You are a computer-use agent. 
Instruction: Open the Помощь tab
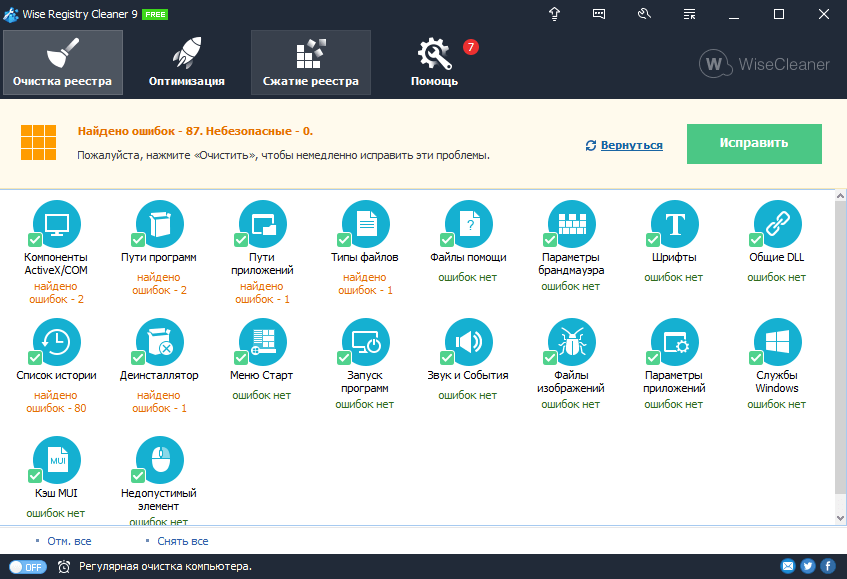coord(435,63)
